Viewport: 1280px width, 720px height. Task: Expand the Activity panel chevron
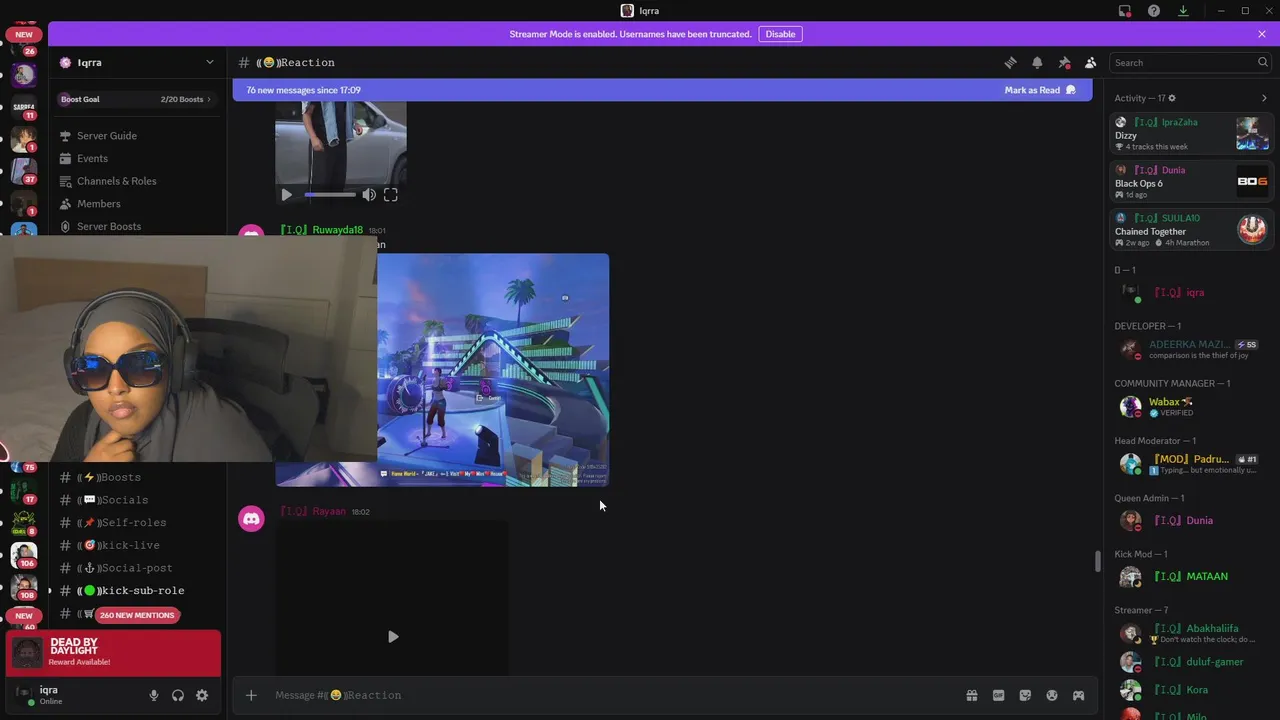tap(1264, 98)
